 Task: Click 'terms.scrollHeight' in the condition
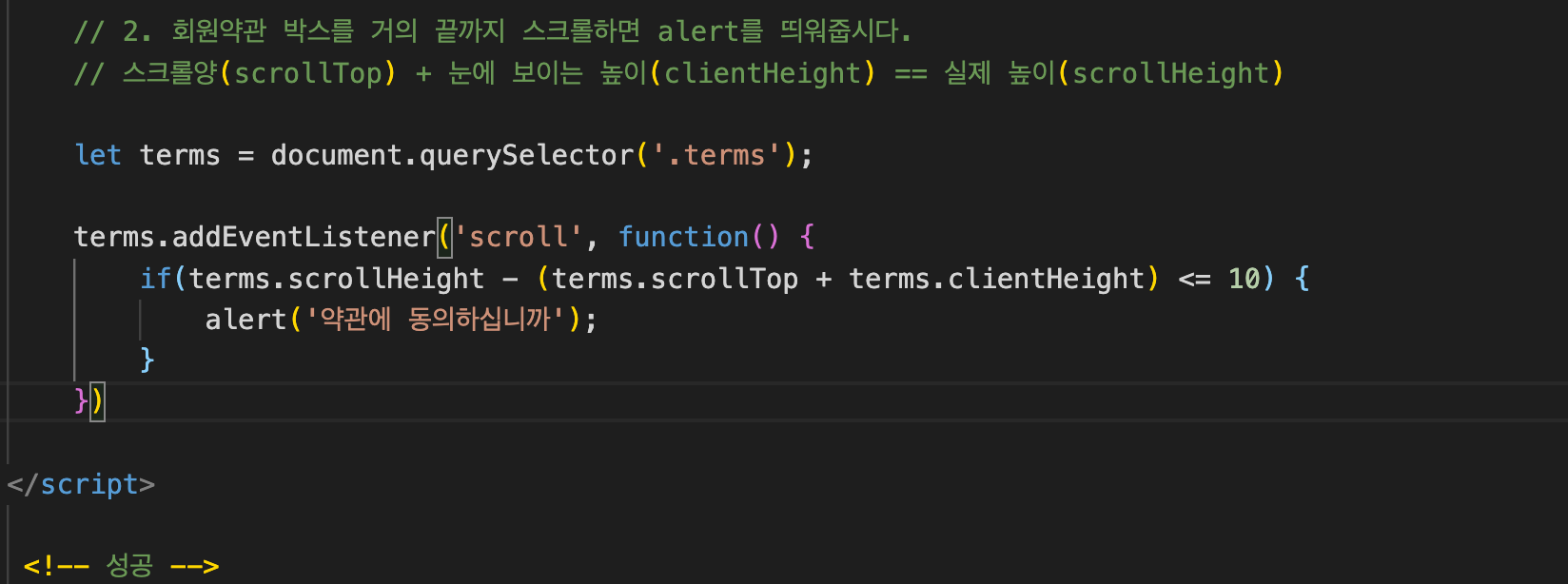tap(337, 279)
